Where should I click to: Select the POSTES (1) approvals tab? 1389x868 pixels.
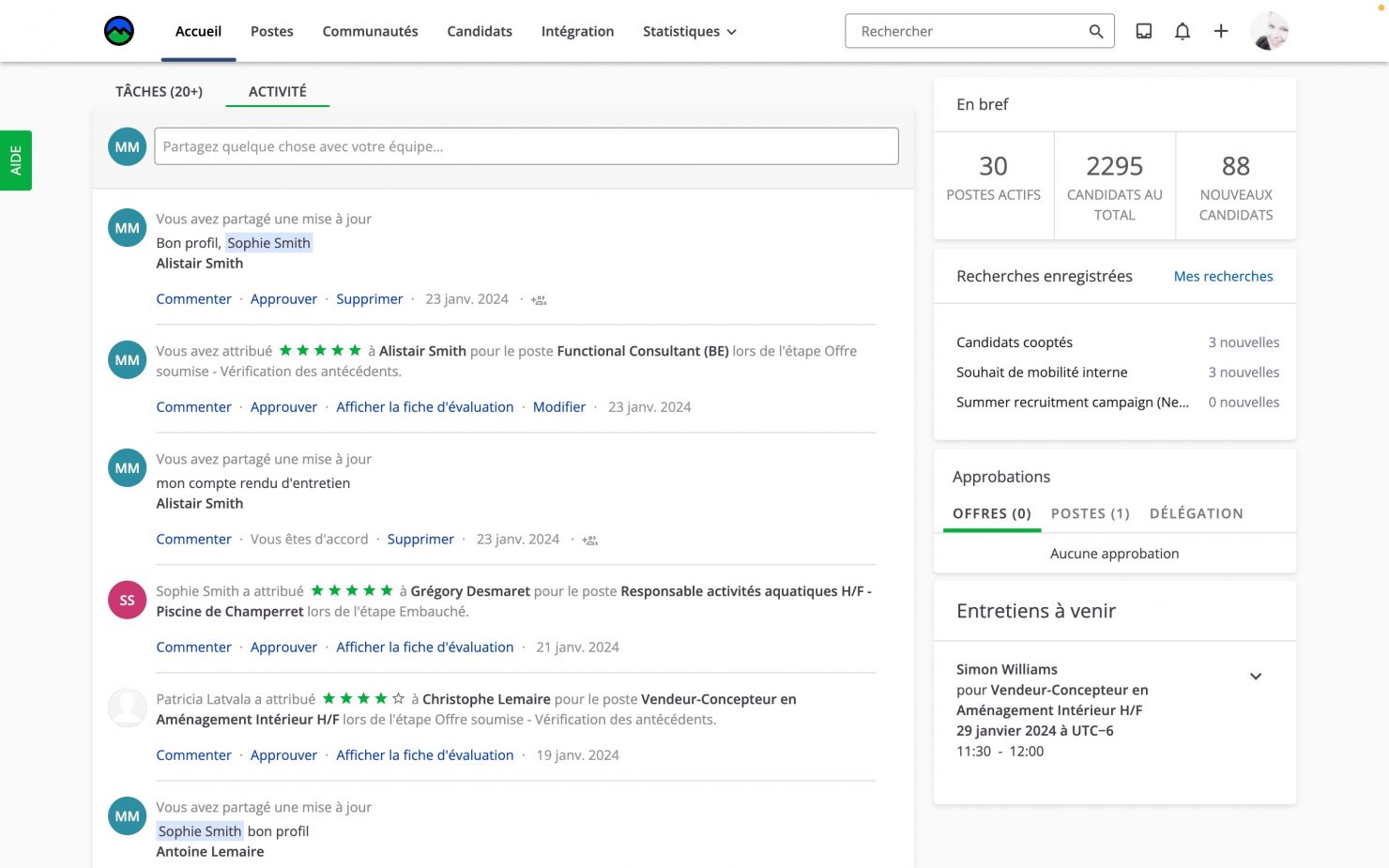(1090, 513)
